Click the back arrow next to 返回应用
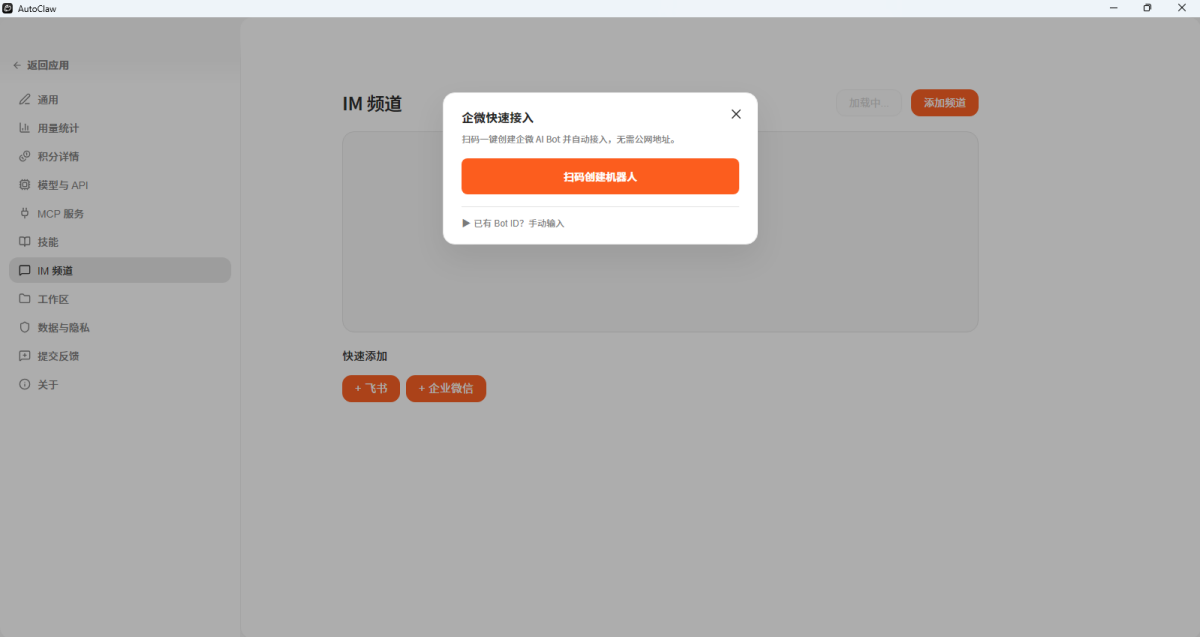Screen dimensions: 1200x637 [x=16, y=65]
